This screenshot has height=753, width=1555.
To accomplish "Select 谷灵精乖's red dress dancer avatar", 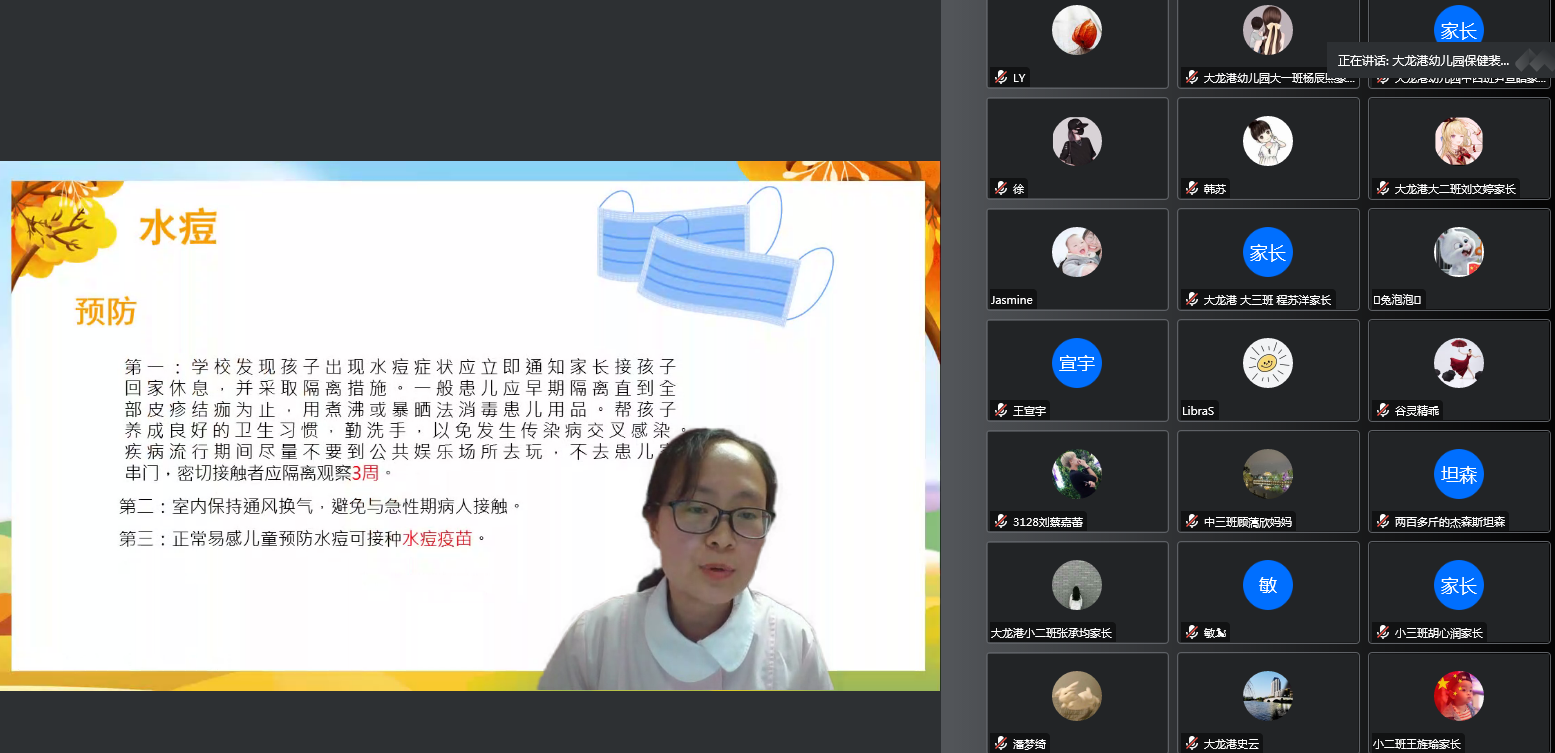I will click(1459, 363).
